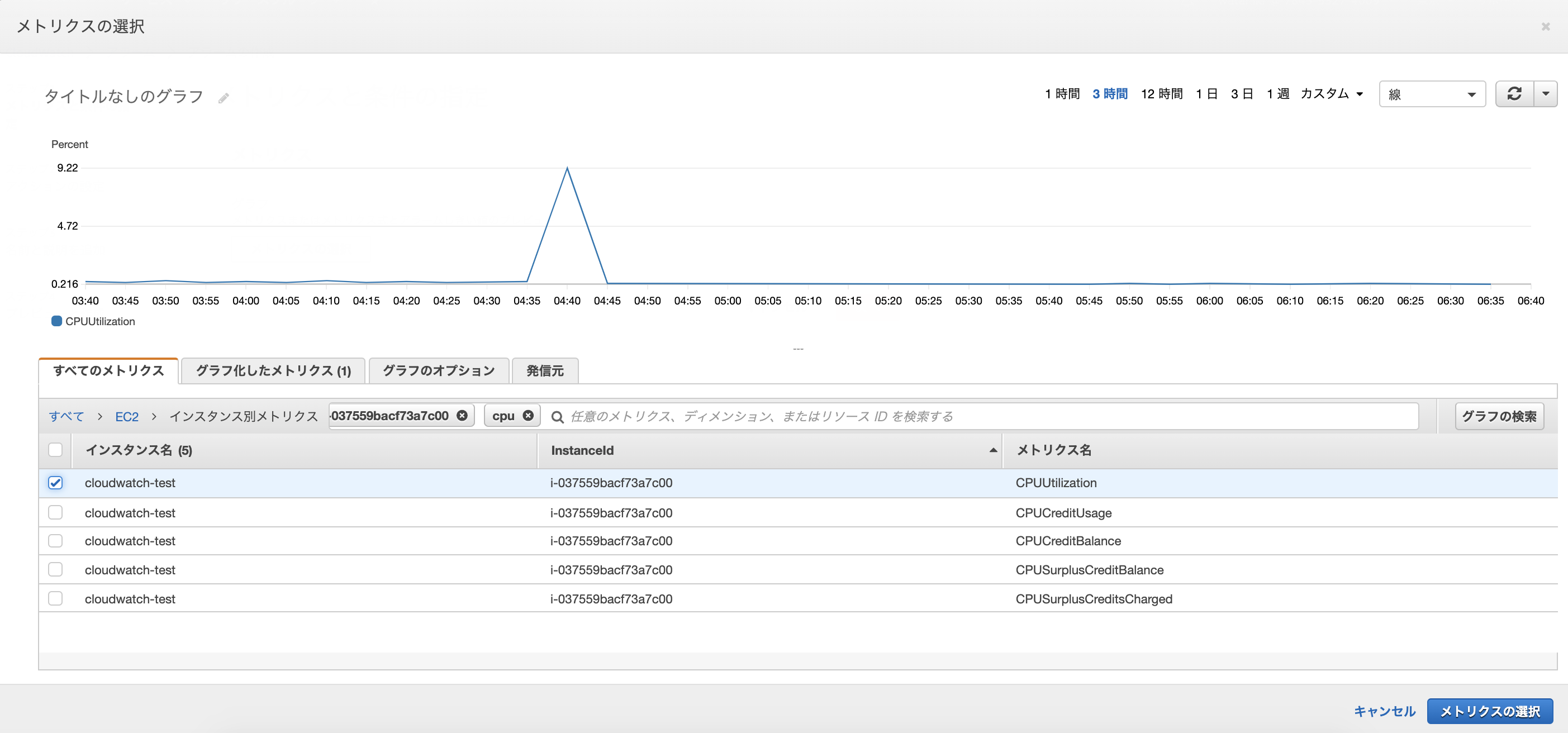Click the CPUSurplusCreditBalance metric name cell

(x=1090, y=570)
